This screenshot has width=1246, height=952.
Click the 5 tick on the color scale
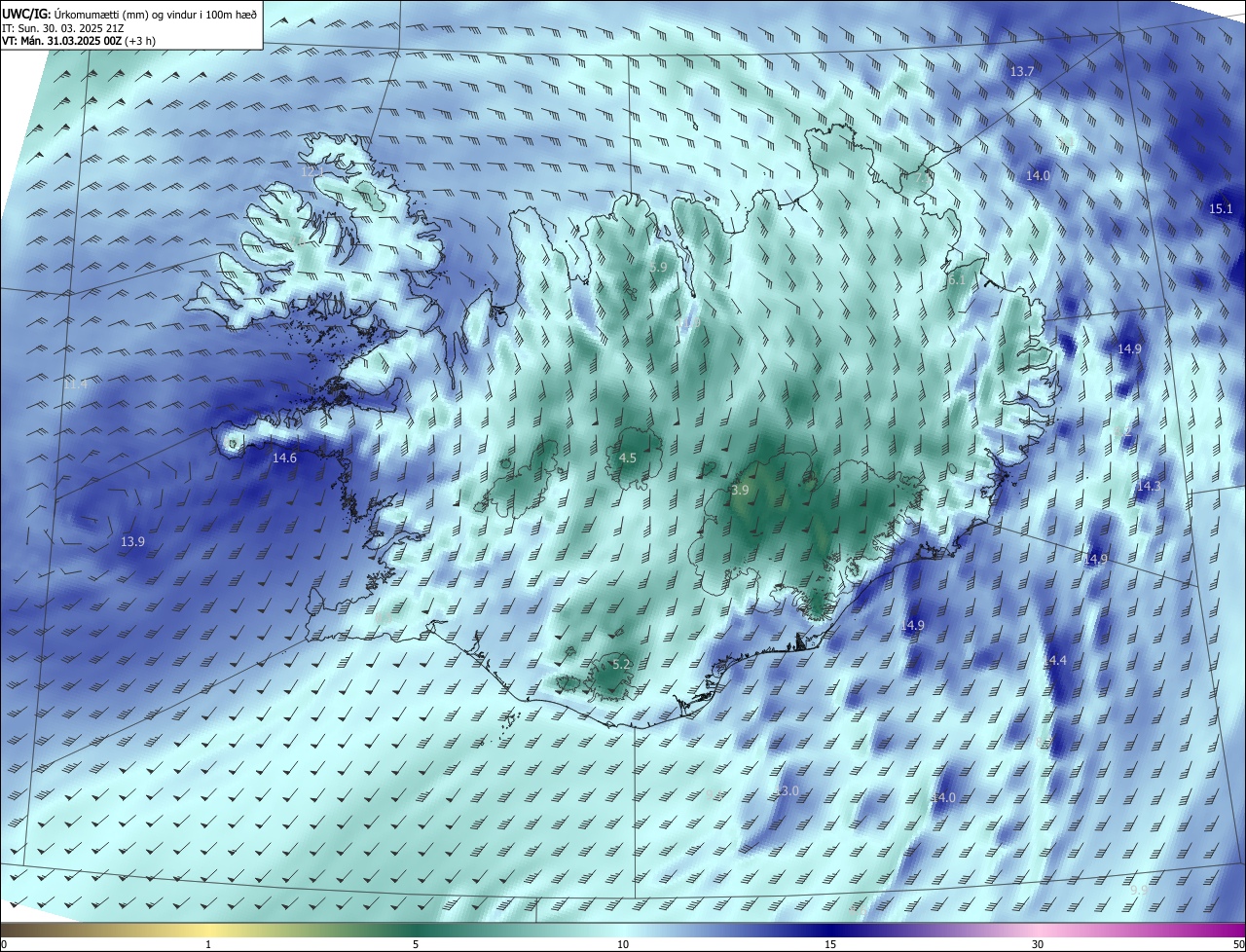click(x=416, y=944)
